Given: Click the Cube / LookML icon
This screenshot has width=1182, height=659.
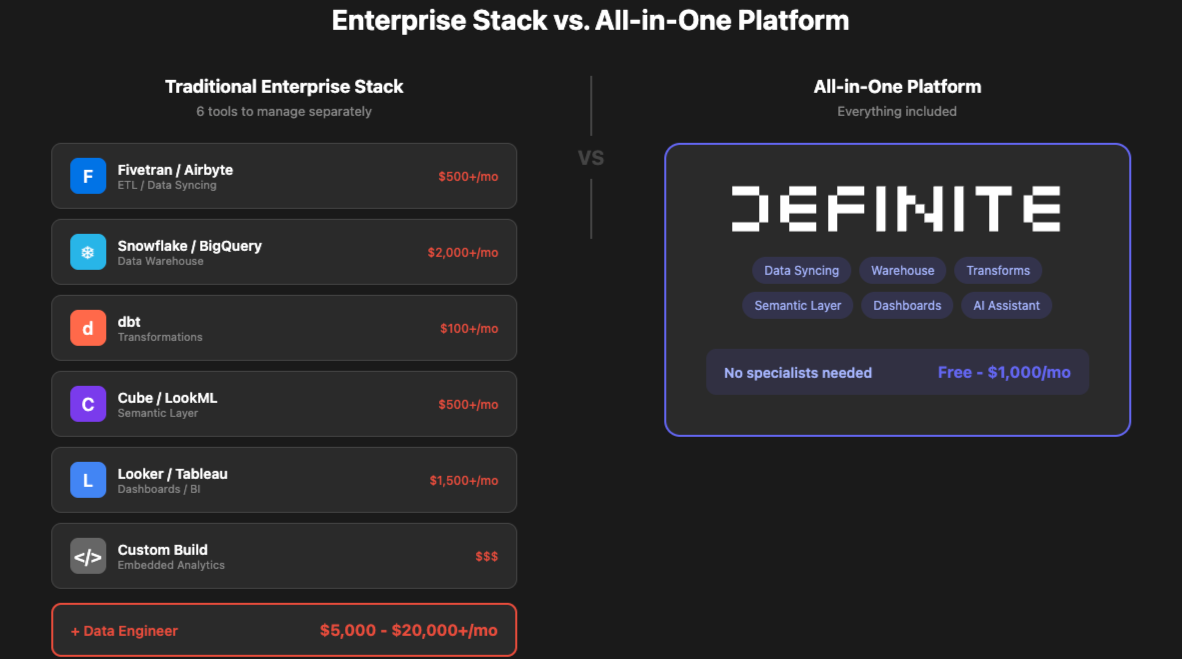Looking at the screenshot, I should [88, 404].
